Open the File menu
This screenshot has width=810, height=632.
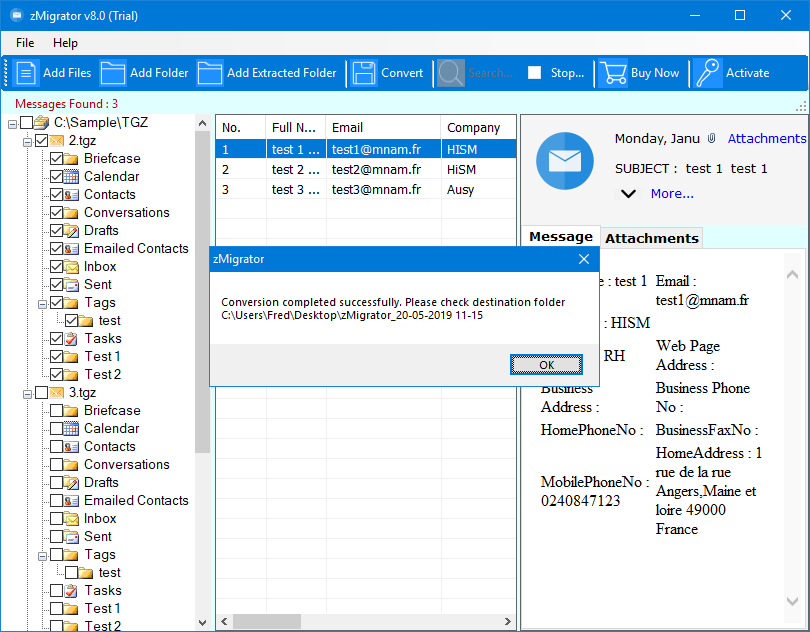coord(25,43)
